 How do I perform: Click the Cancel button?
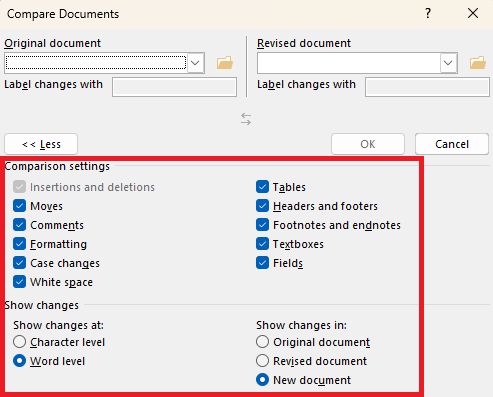tap(452, 144)
